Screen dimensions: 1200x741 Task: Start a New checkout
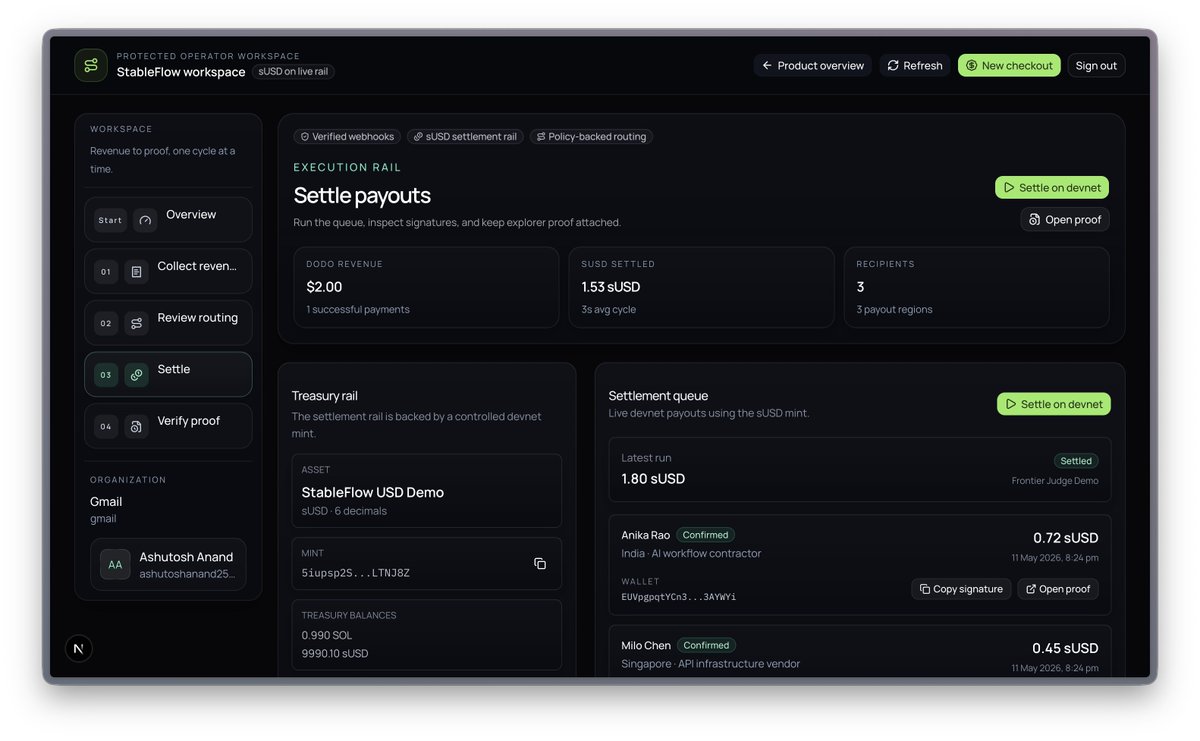coord(1009,65)
